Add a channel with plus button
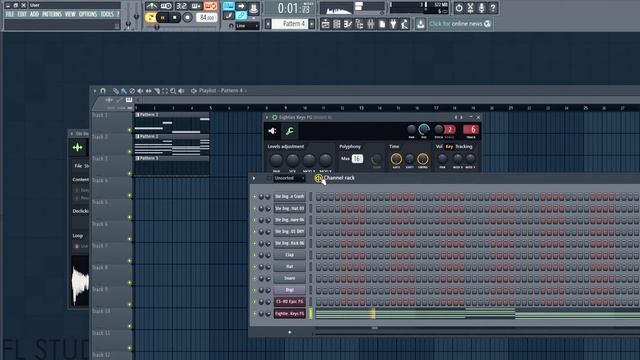 pos(290,332)
